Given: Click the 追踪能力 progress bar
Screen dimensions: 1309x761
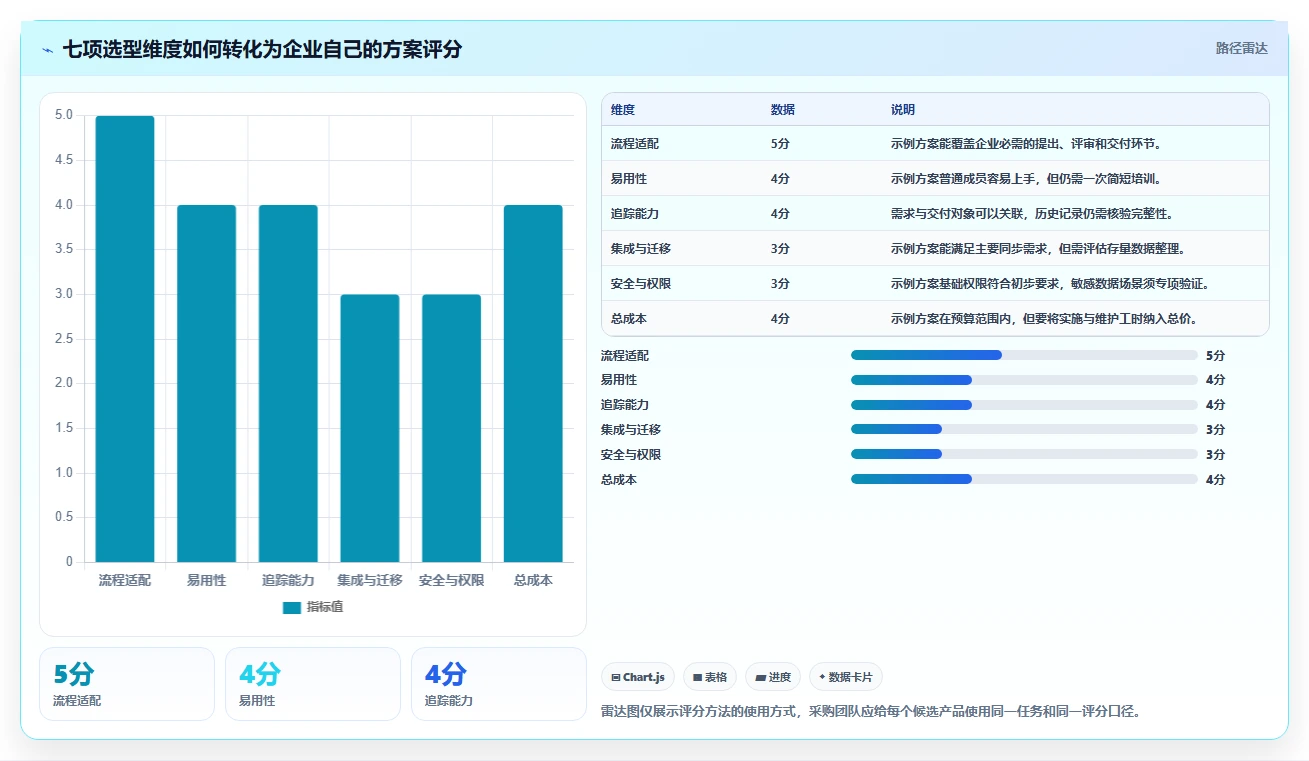Looking at the screenshot, I should [1024, 405].
